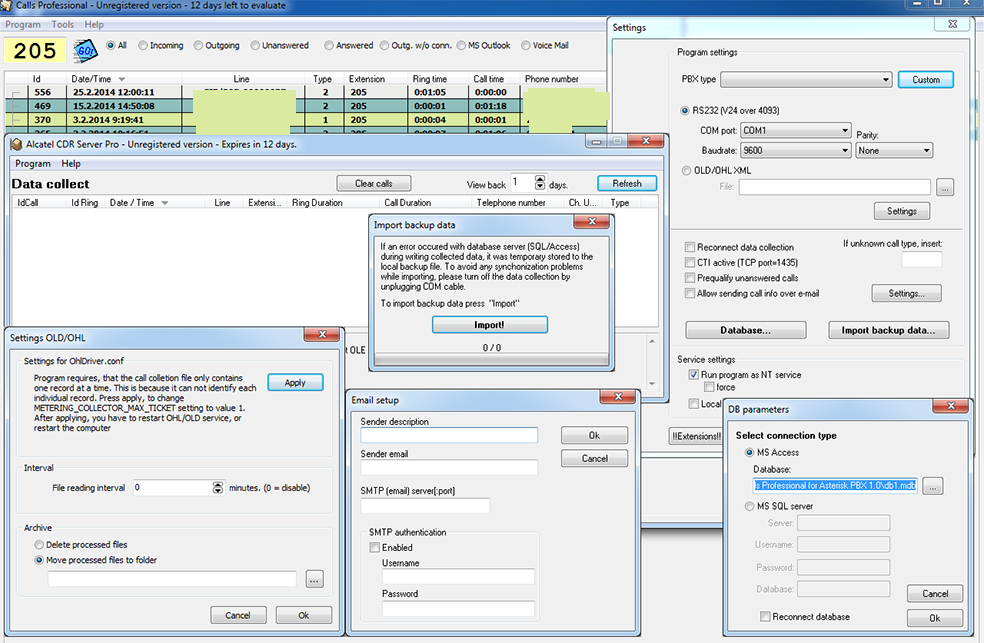Click Ok in the Email setup dialog
Screen dimensions: 984x643
point(594,435)
